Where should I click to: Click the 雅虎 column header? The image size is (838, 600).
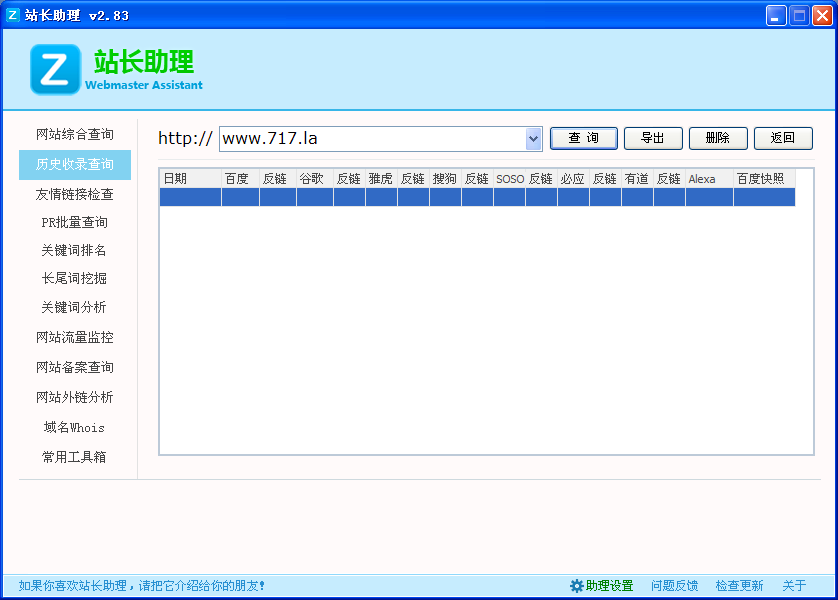pyautogui.click(x=381, y=178)
